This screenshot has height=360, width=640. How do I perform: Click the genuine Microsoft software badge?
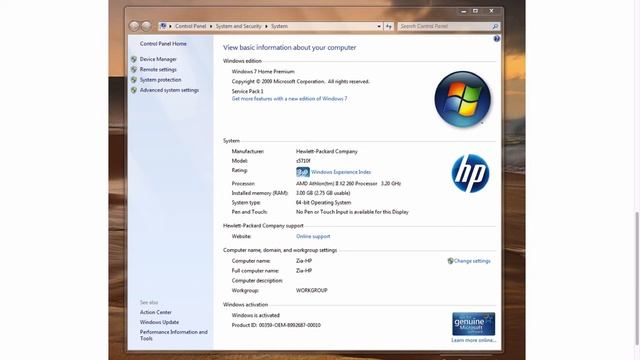pos(473,324)
